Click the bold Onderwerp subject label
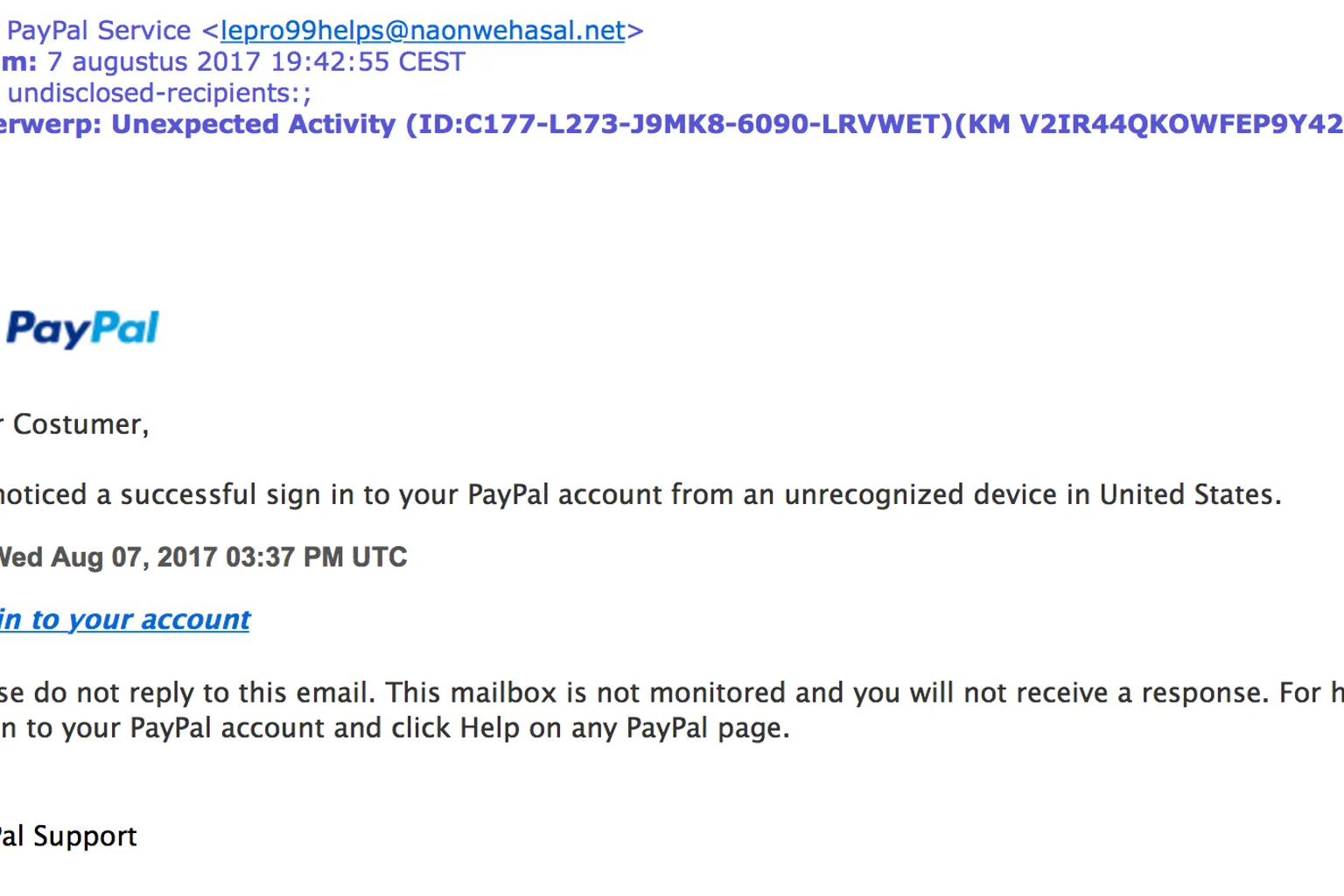This screenshot has height=896, width=1344. [x=48, y=124]
